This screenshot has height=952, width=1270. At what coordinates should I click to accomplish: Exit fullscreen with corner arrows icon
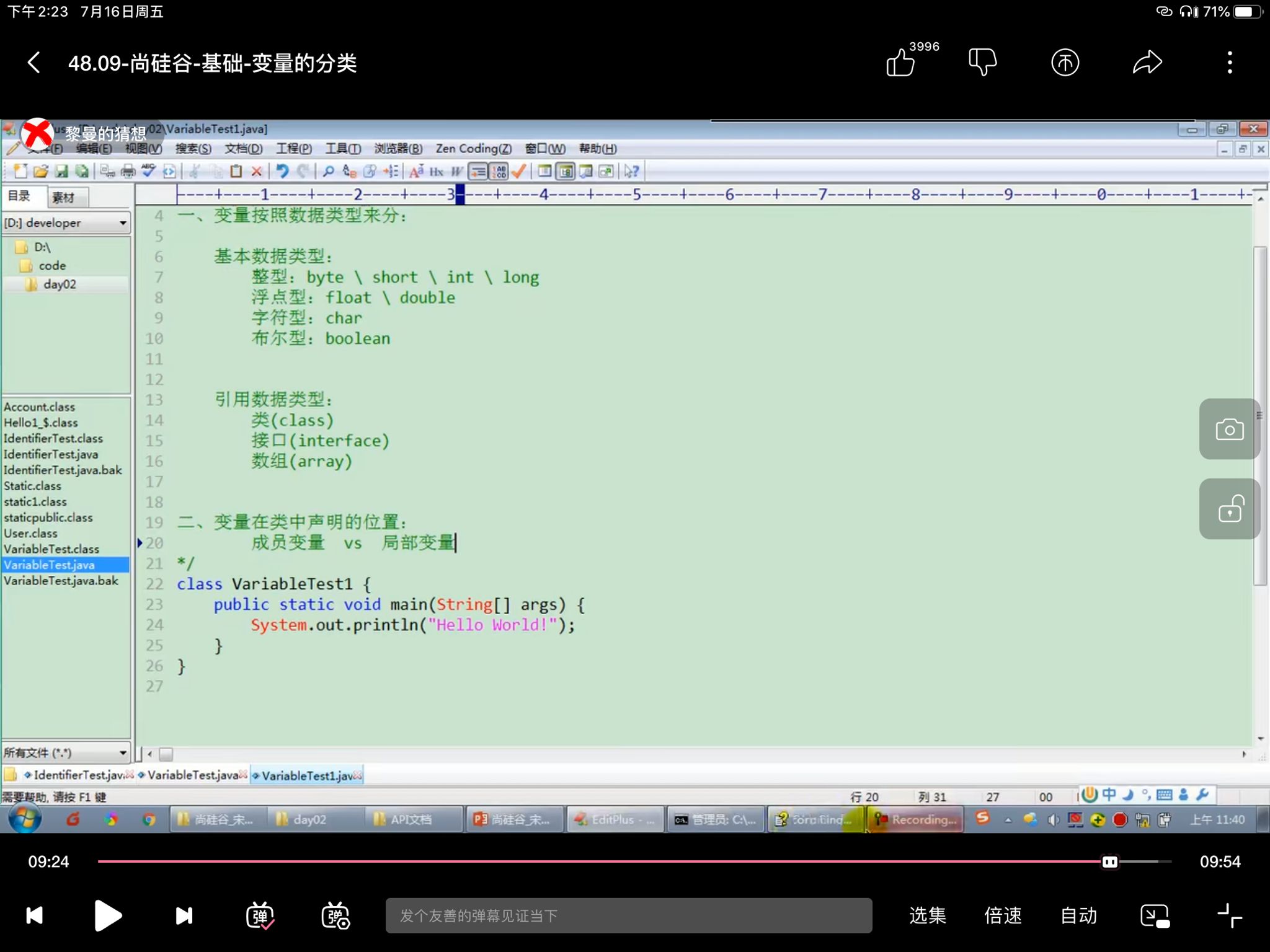point(1229,915)
